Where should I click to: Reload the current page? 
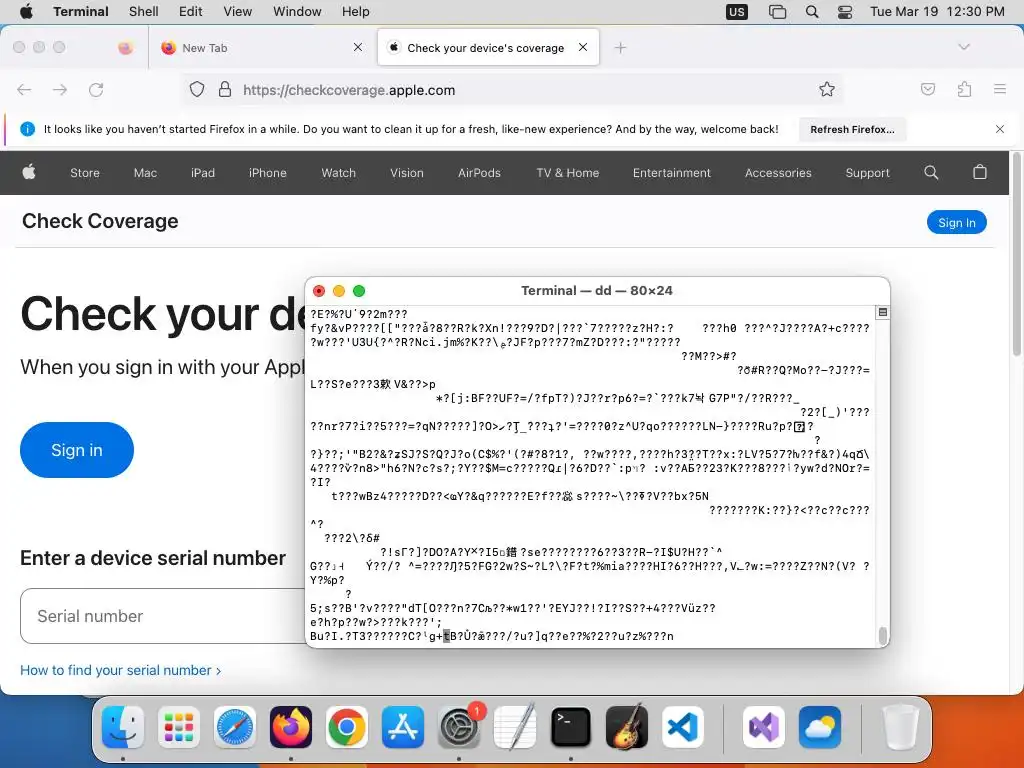(96, 89)
